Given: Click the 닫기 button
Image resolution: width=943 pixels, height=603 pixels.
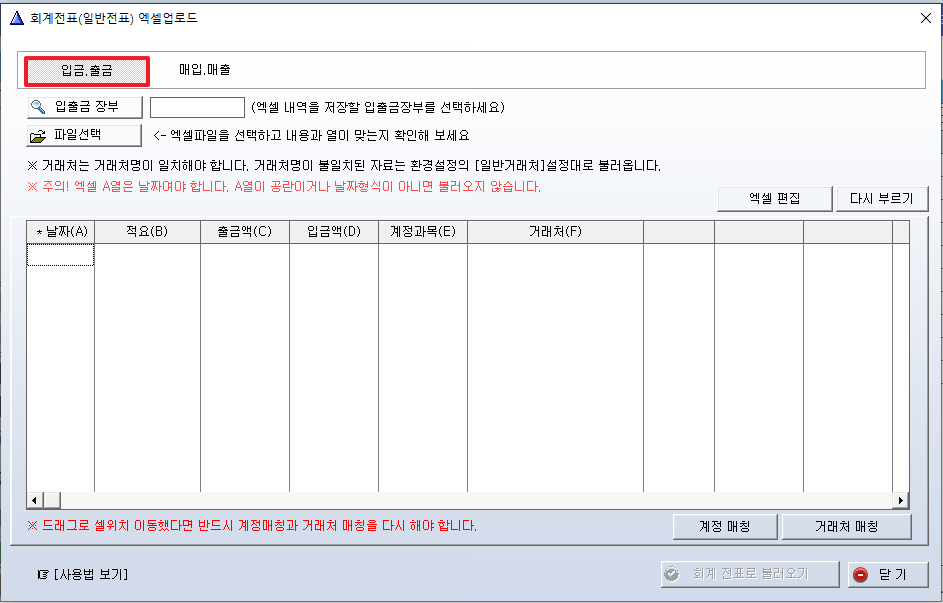Looking at the screenshot, I should pos(888,574).
